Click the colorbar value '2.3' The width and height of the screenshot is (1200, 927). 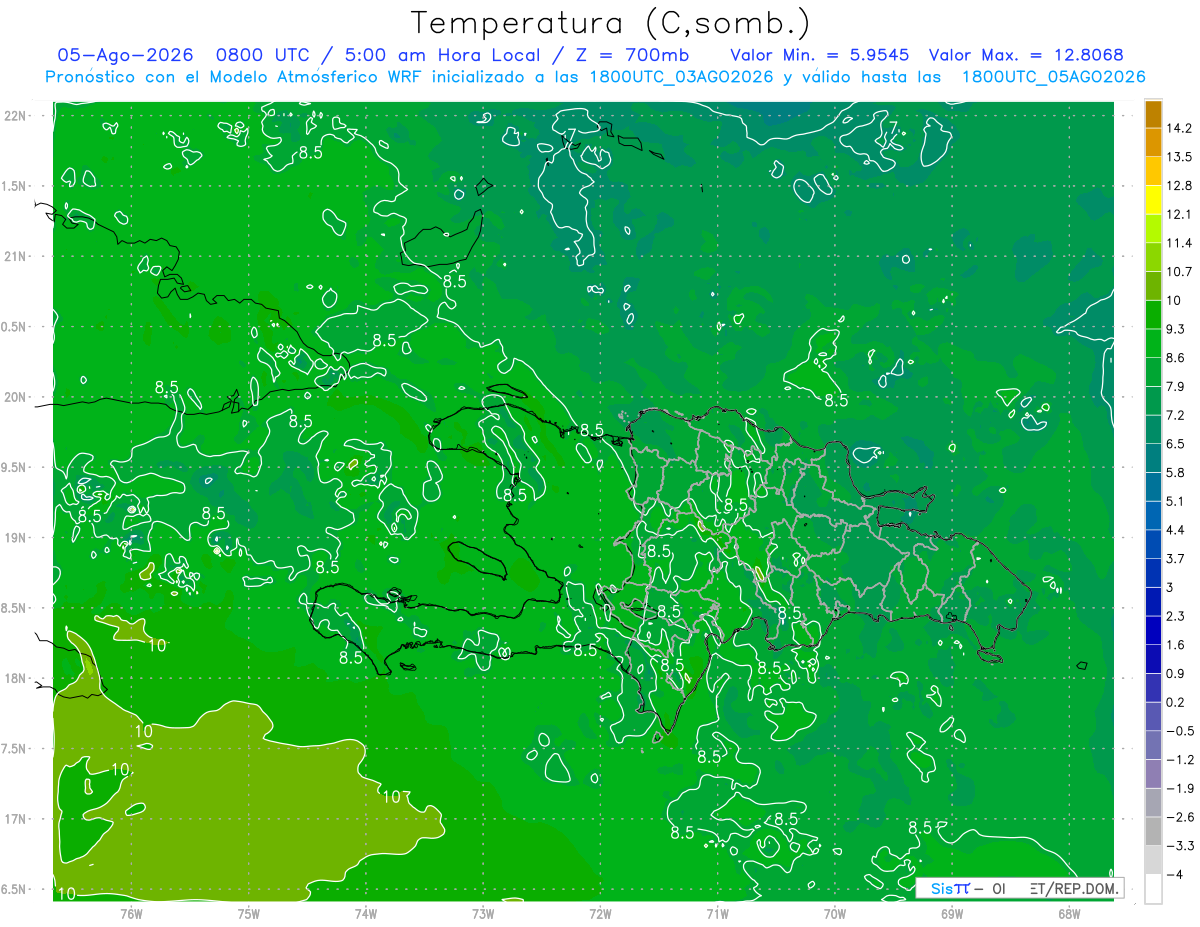(x=1176, y=616)
